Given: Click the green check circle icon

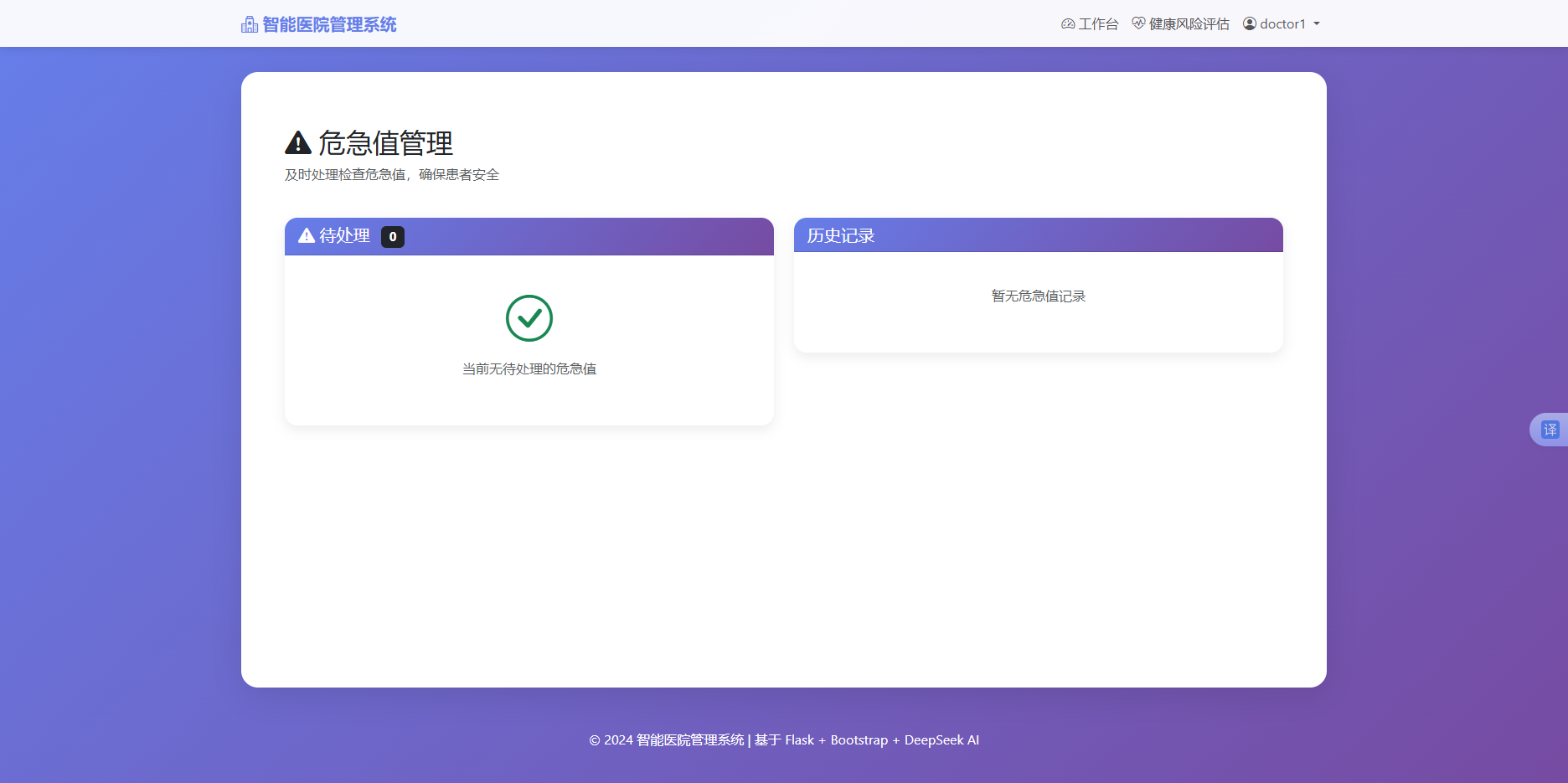Looking at the screenshot, I should [529, 318].
